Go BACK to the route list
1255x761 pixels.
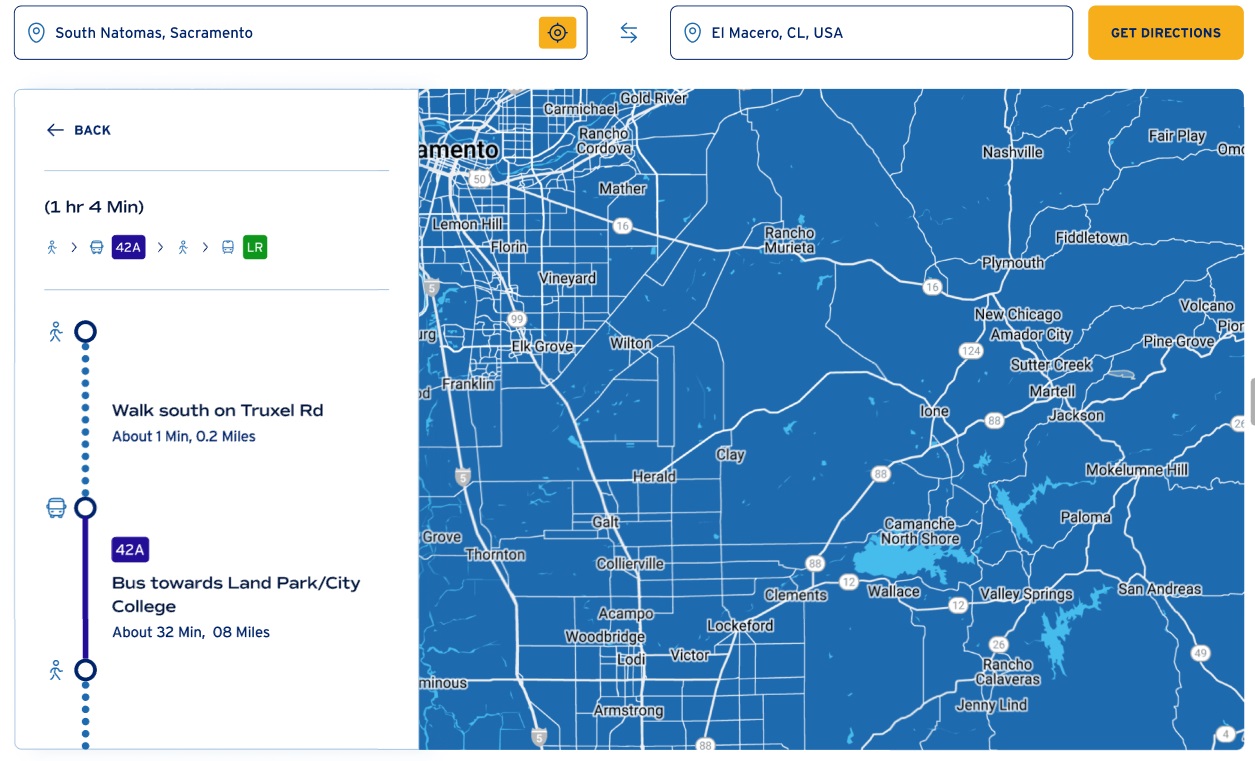pos(92,130)
